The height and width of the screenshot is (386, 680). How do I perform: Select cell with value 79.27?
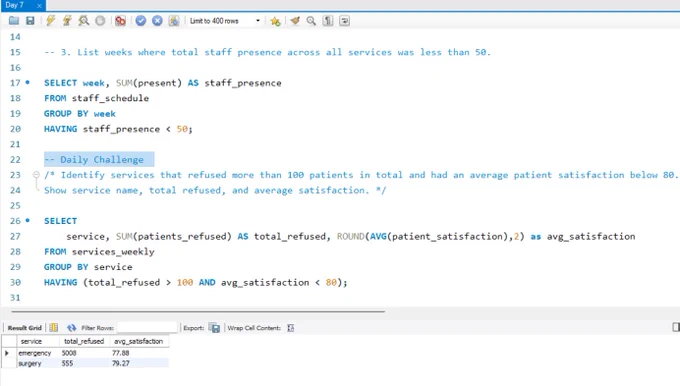139,363
